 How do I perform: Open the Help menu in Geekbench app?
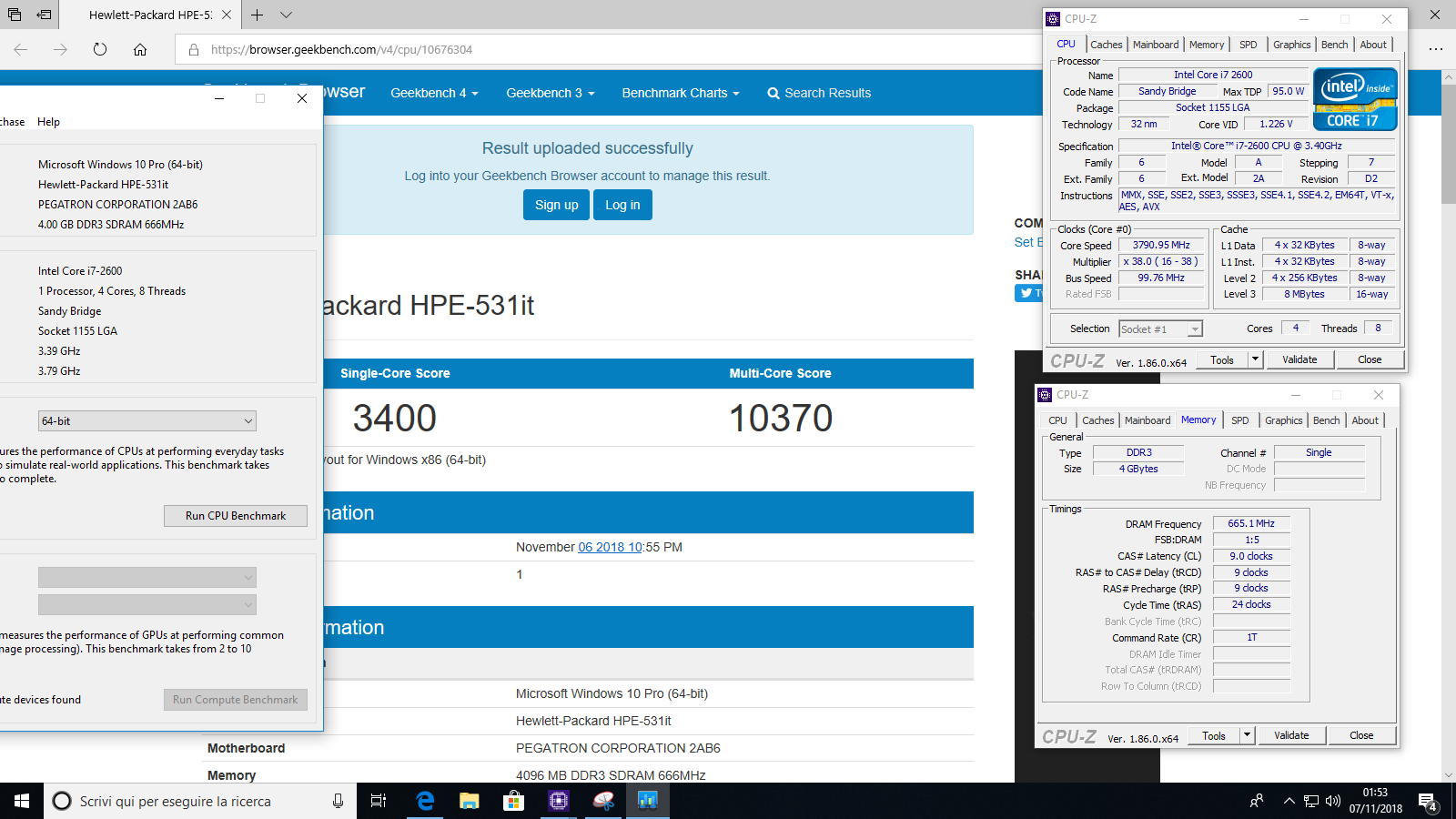(48, 122)
